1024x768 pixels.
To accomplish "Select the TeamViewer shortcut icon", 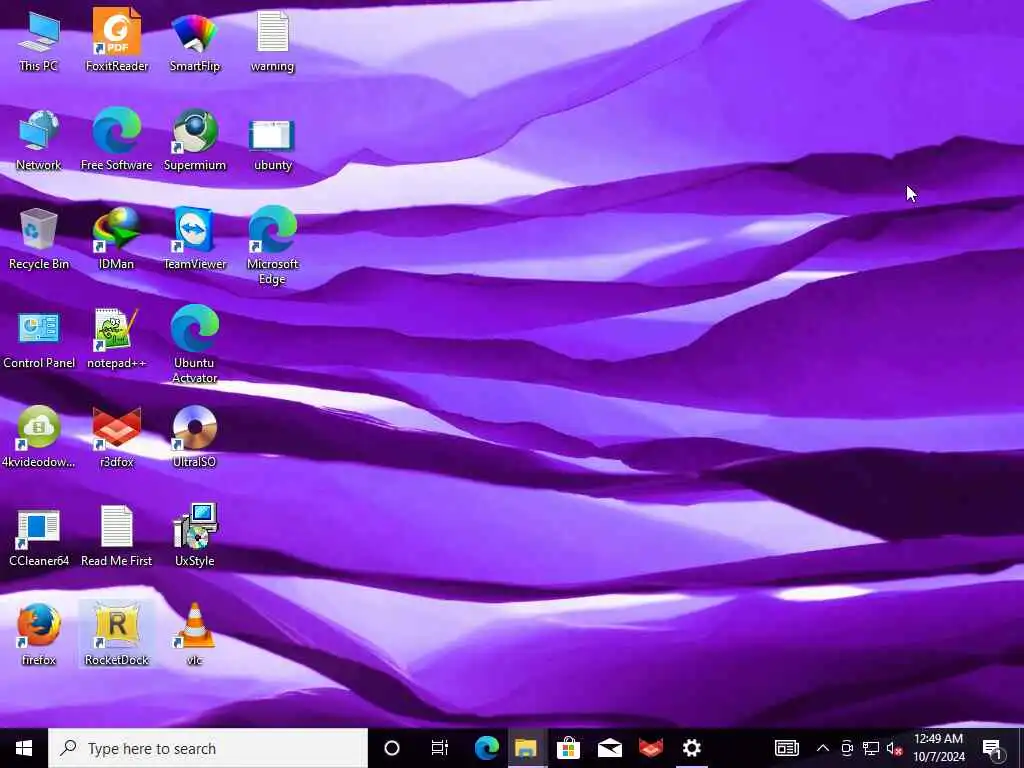I will [x=195, y=239].
